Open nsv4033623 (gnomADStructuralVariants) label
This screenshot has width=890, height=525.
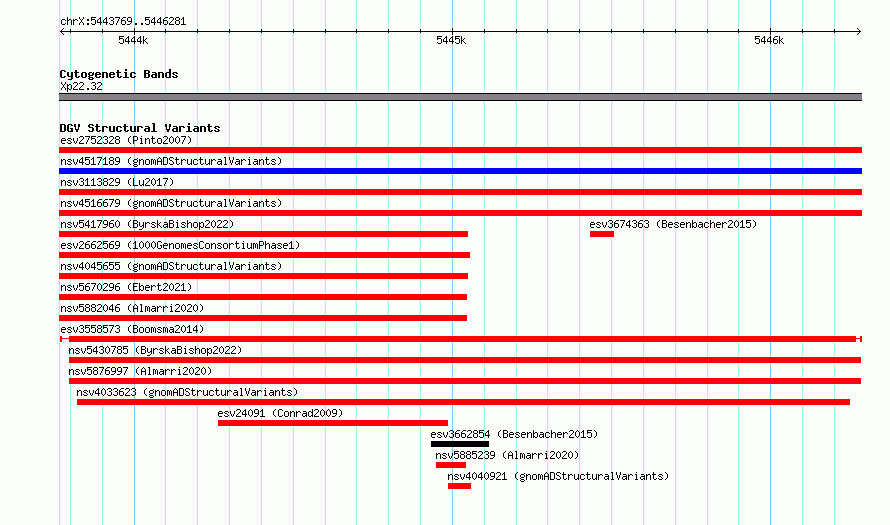click(x=187, y=392)
